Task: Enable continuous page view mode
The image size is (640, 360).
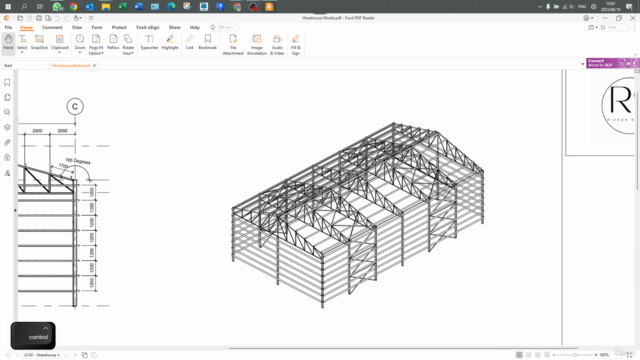Action: [x=529, y=355]
